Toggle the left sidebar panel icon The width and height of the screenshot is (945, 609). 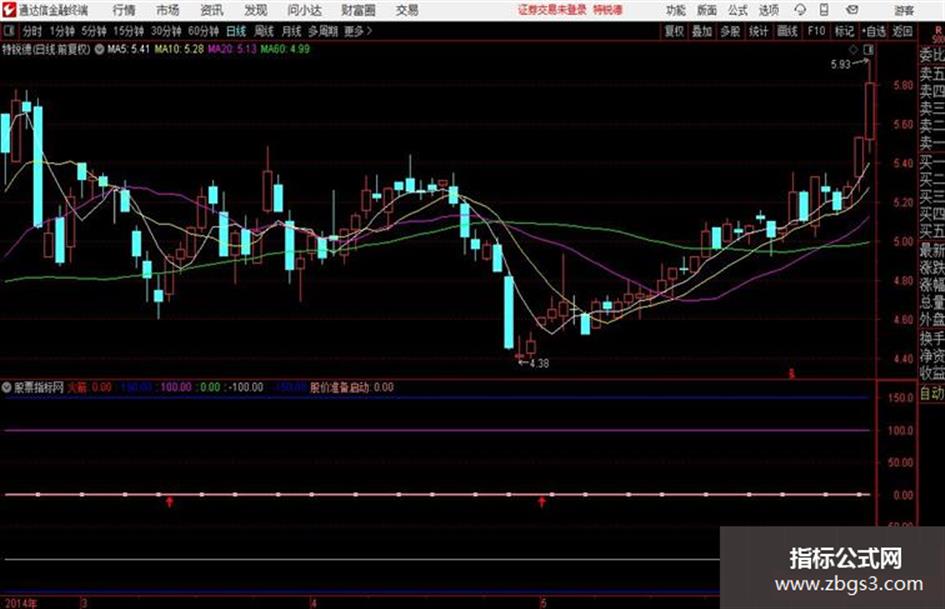click(x=9, y=30)
